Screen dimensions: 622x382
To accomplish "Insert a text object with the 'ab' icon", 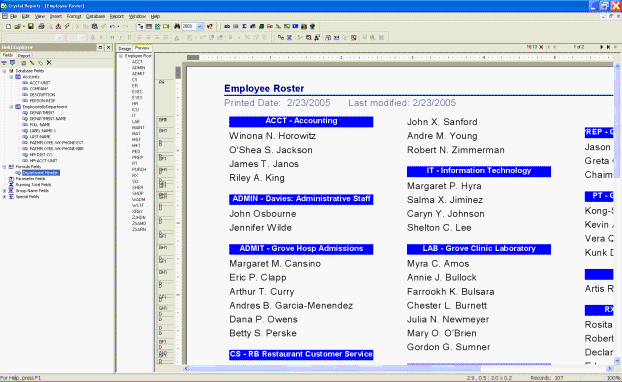I will (227, 27).
